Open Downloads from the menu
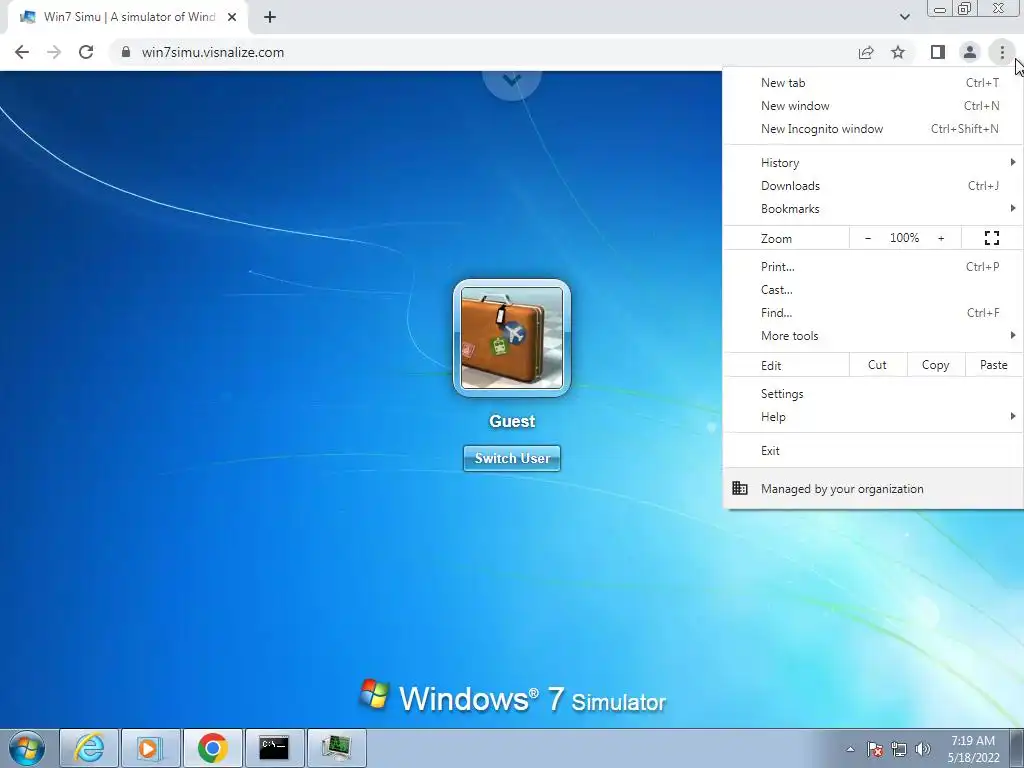Viewport: 1024px width, 768px height. point(873,185)
